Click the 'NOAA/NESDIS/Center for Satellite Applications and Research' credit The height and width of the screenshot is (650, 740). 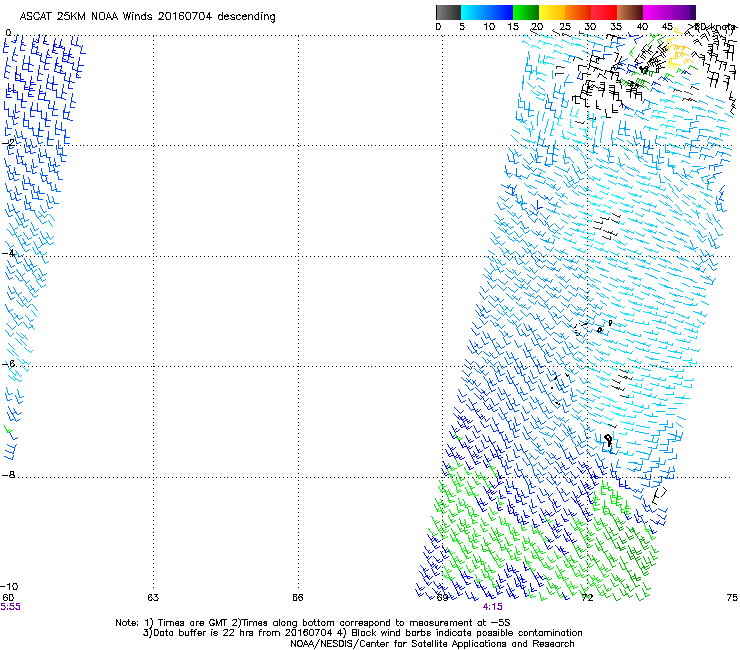[432, 644]
